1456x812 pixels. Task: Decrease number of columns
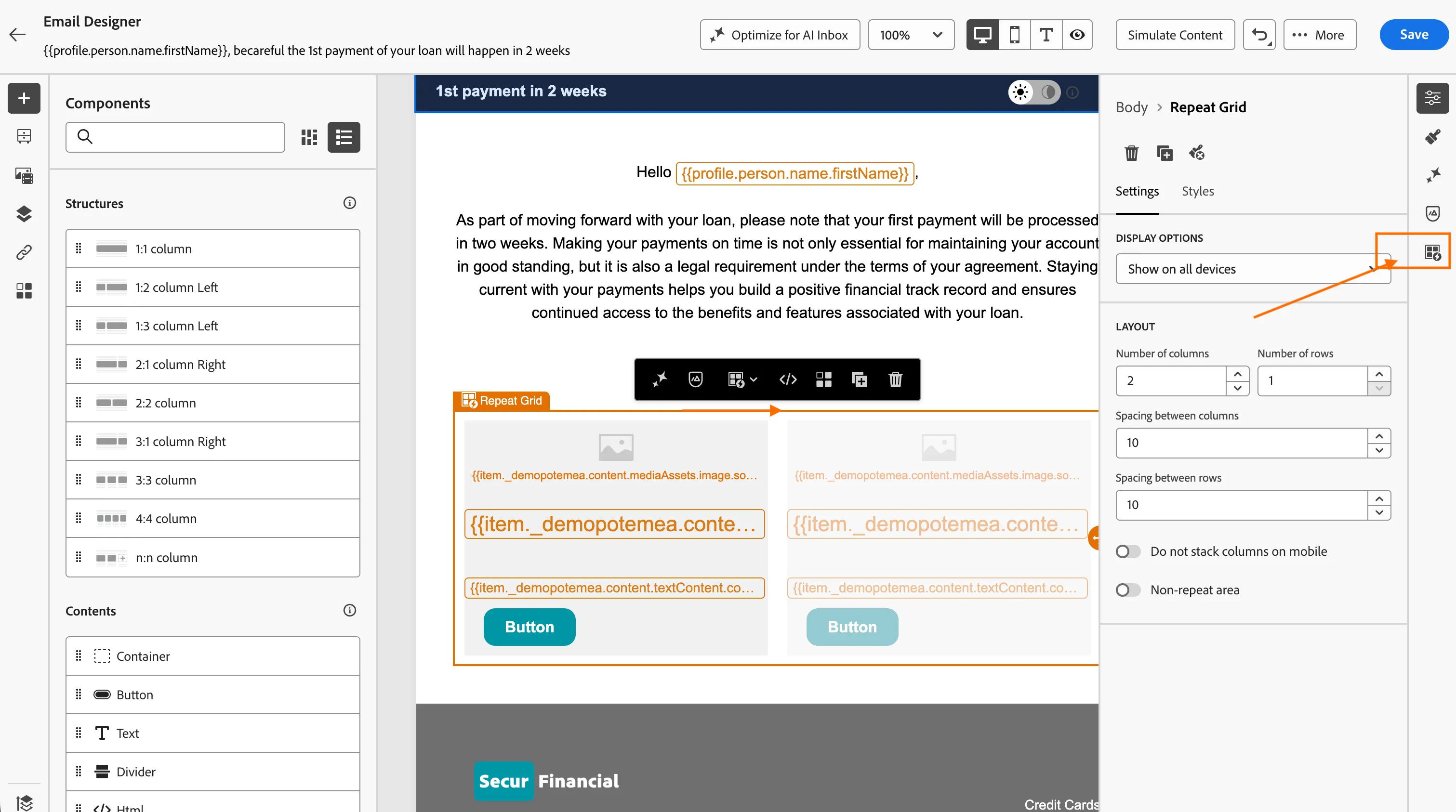pos(1237,388)
